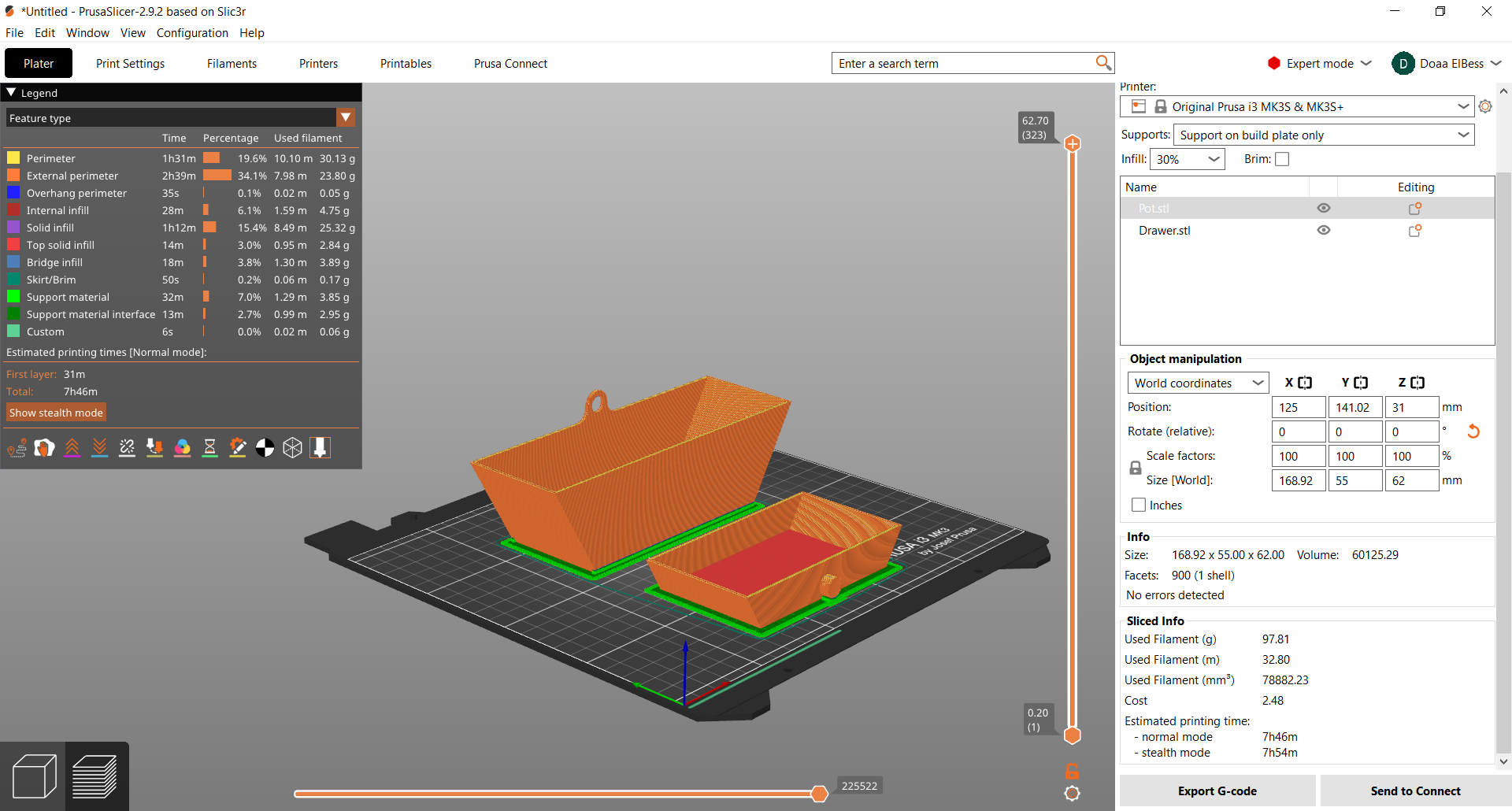Click the horizontal move slider thumb
Image resolution: width=1512 pixels, height=811 pixels.
[x=819, y=794]
